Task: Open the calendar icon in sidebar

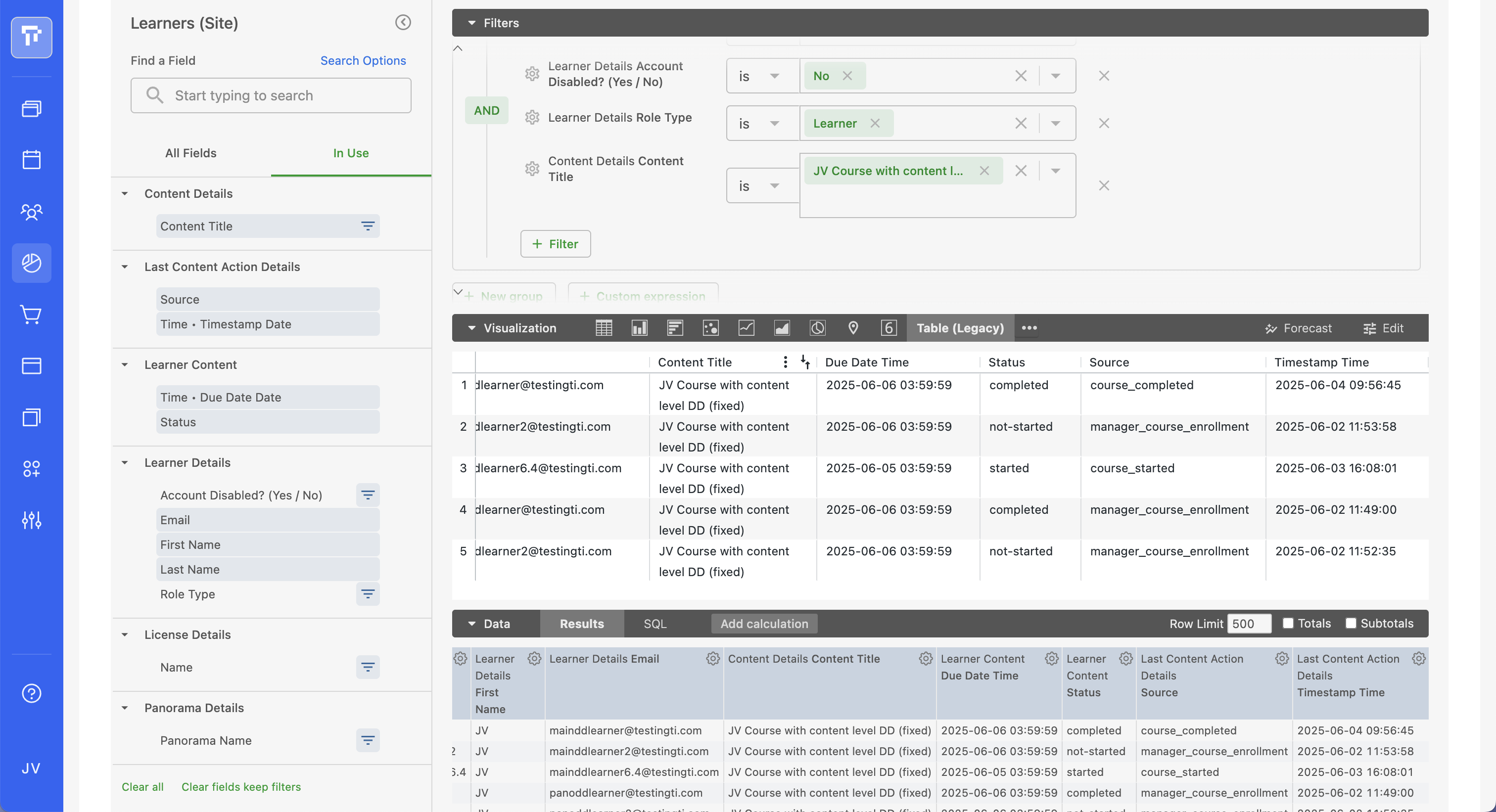Action: point(31,160)
